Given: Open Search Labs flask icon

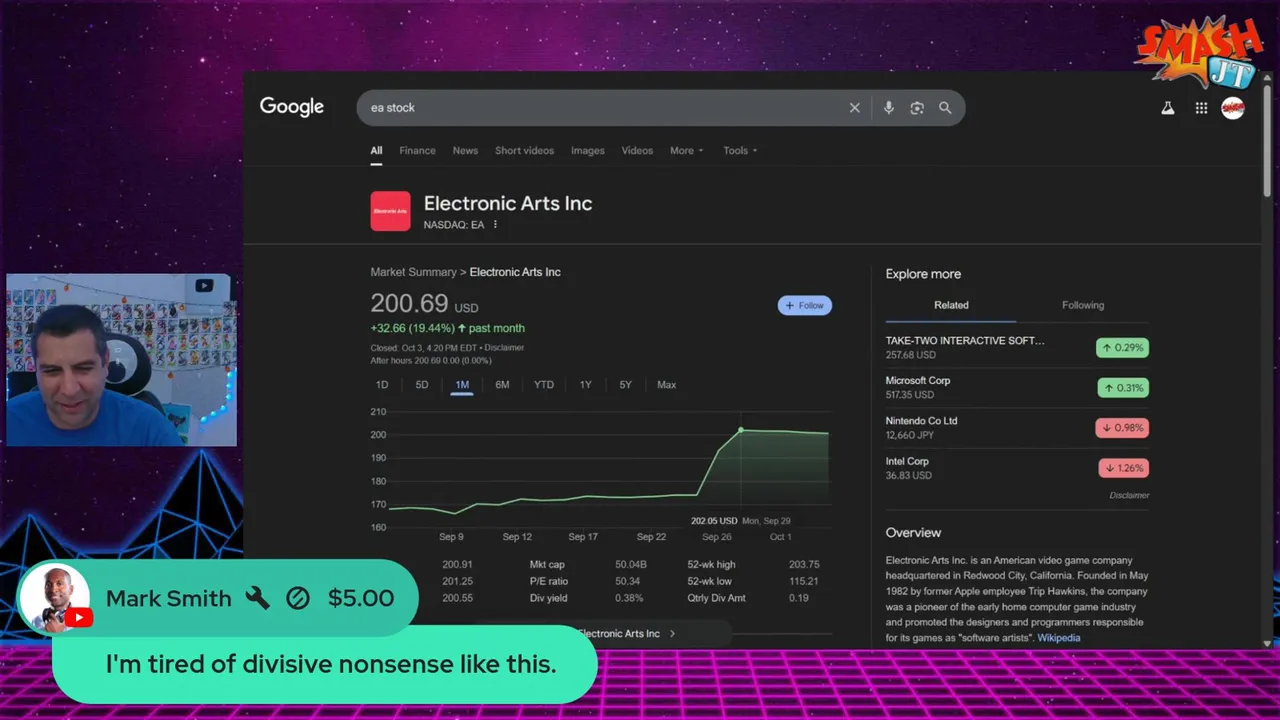Looking at the screenshot, I should [1167, 108].
